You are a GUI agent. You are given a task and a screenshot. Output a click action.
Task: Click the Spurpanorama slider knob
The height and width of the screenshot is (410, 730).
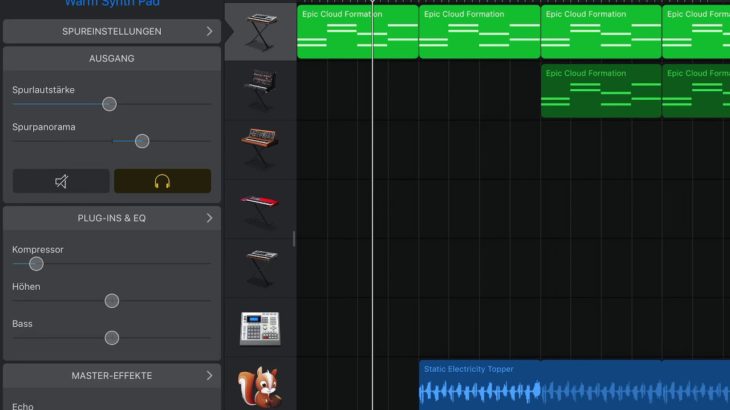pos(142,141)
